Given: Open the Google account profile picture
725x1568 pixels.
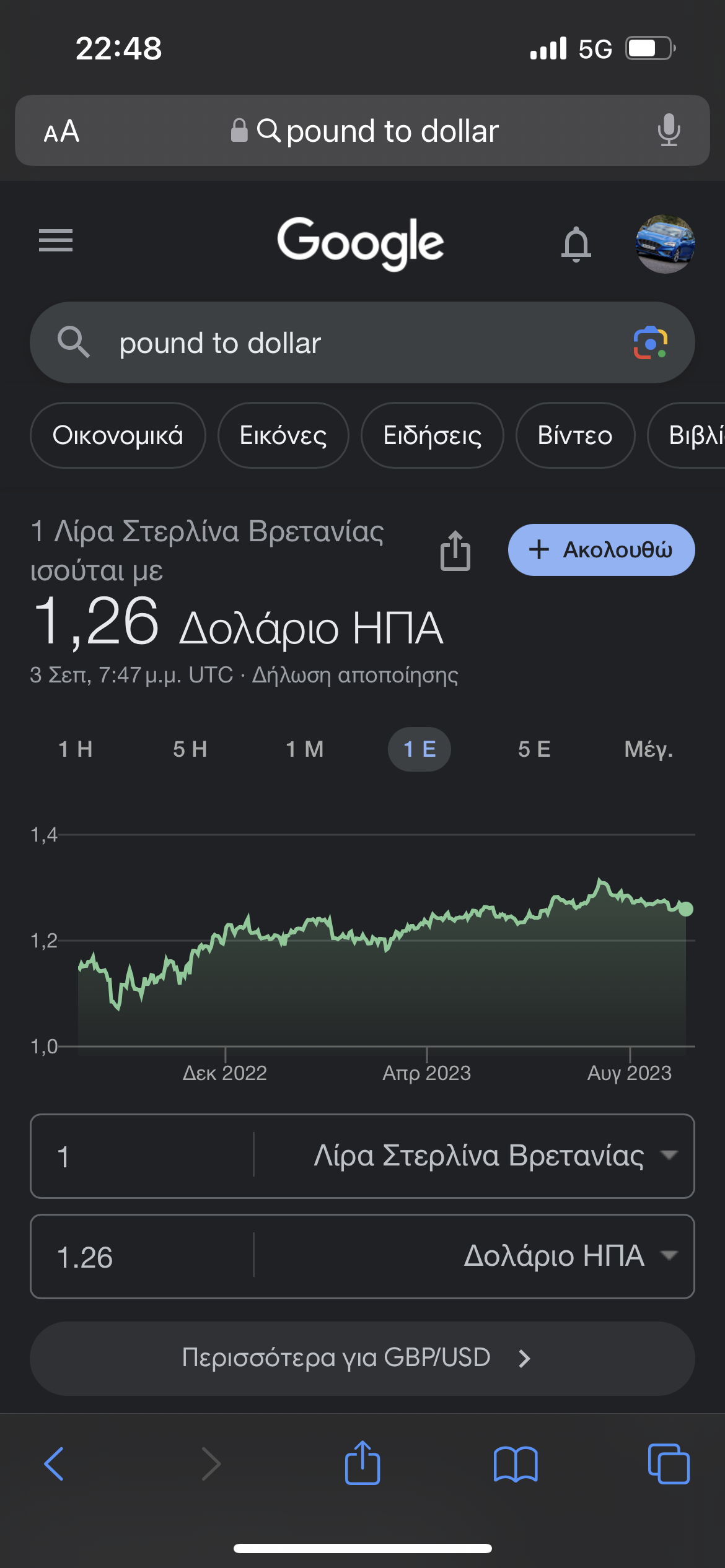Looking at the screenshot, I should coord(665,243).
